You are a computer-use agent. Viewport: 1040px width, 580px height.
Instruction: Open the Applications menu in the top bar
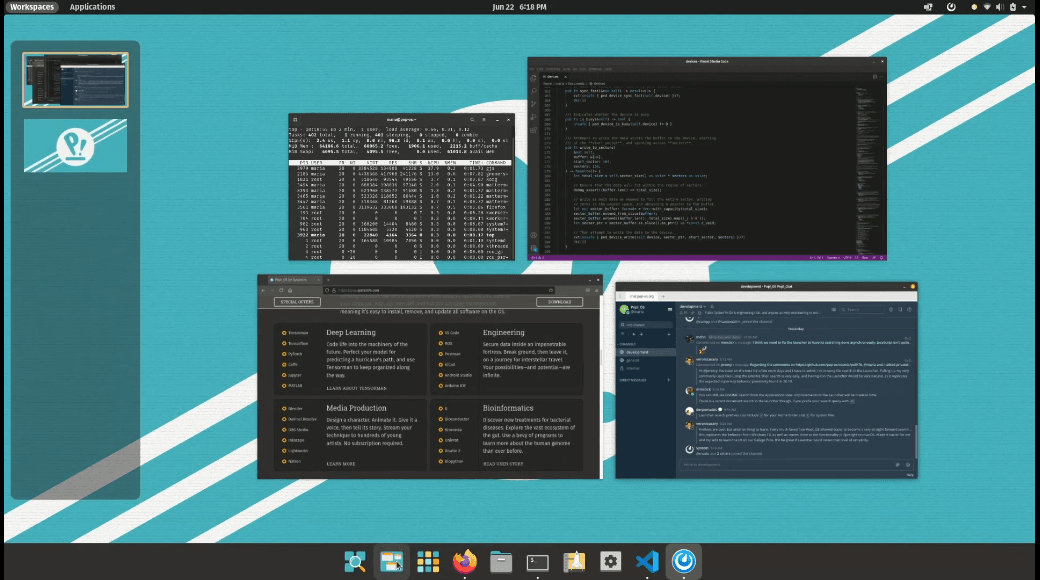[92, 7]
